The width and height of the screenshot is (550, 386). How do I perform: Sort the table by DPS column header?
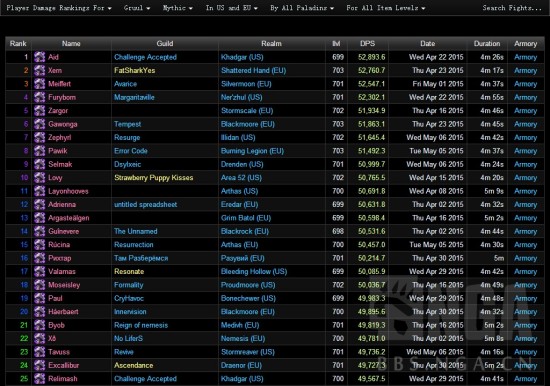(x=368, y=44)
